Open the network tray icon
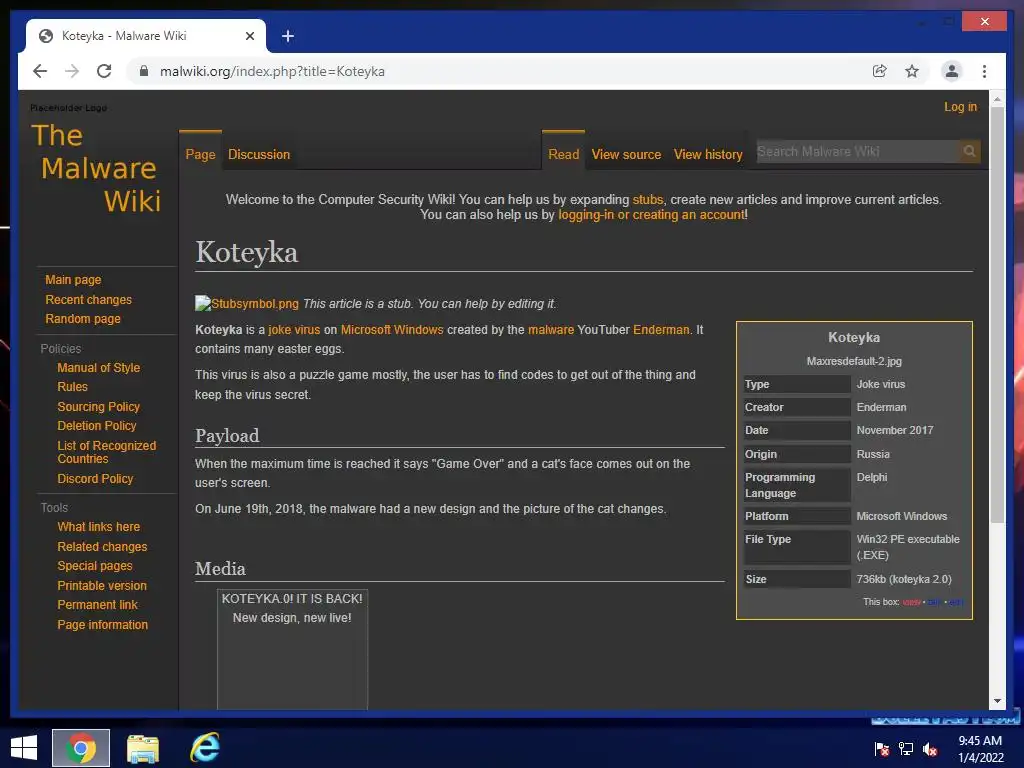This screenshot has width=1024, height=768. pos(906,749)
